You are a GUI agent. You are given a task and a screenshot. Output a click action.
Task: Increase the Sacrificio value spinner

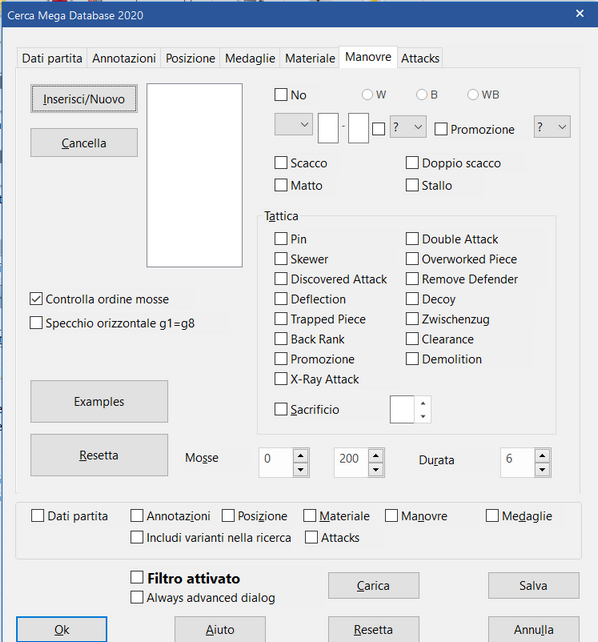tap(423, 403)
